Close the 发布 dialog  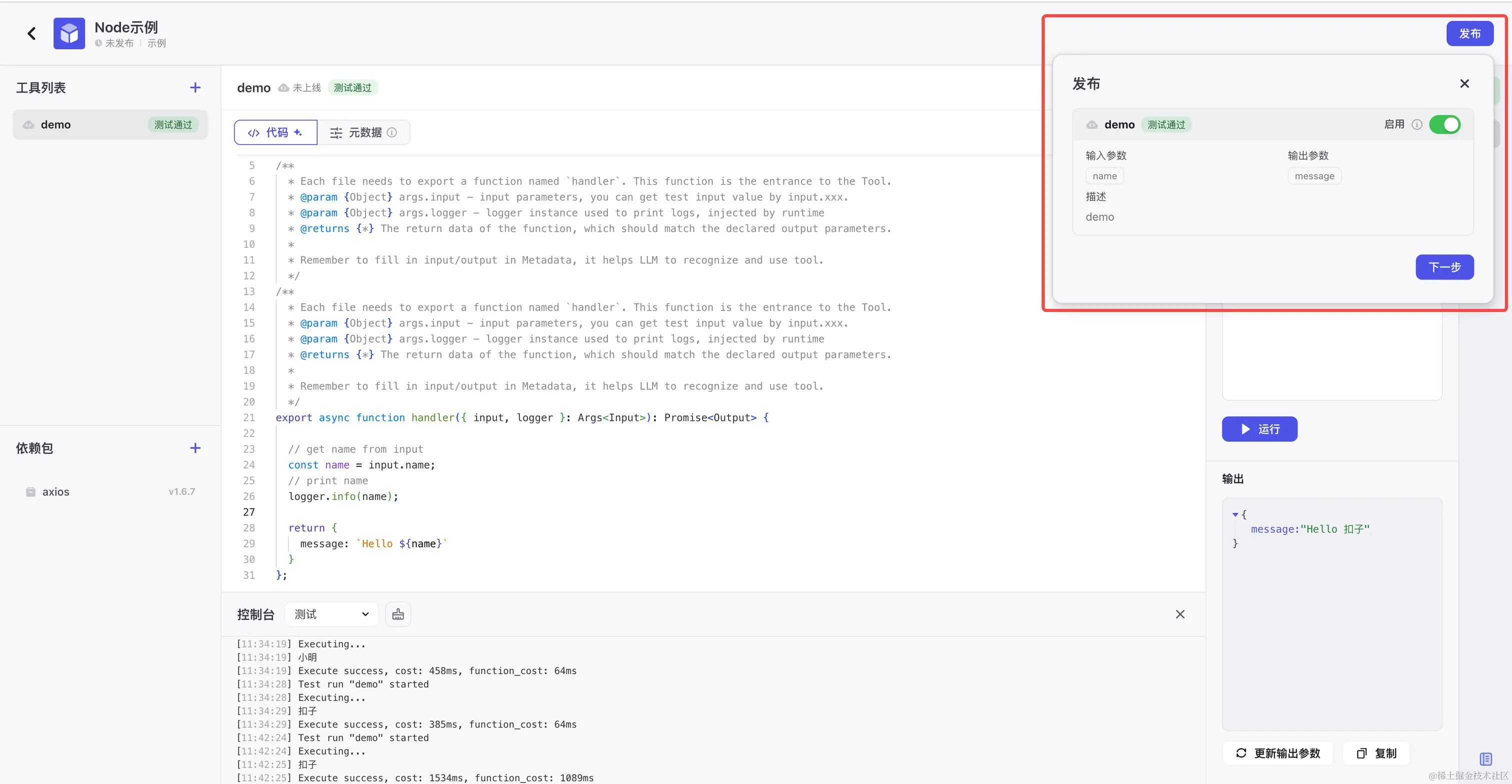(1464, 84)
